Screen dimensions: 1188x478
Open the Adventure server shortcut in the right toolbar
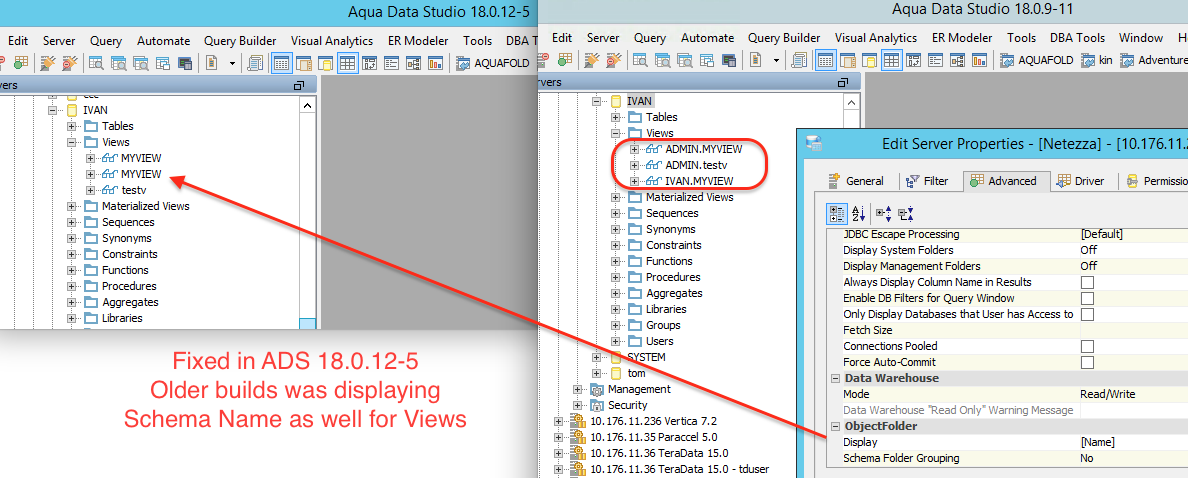1153,61
